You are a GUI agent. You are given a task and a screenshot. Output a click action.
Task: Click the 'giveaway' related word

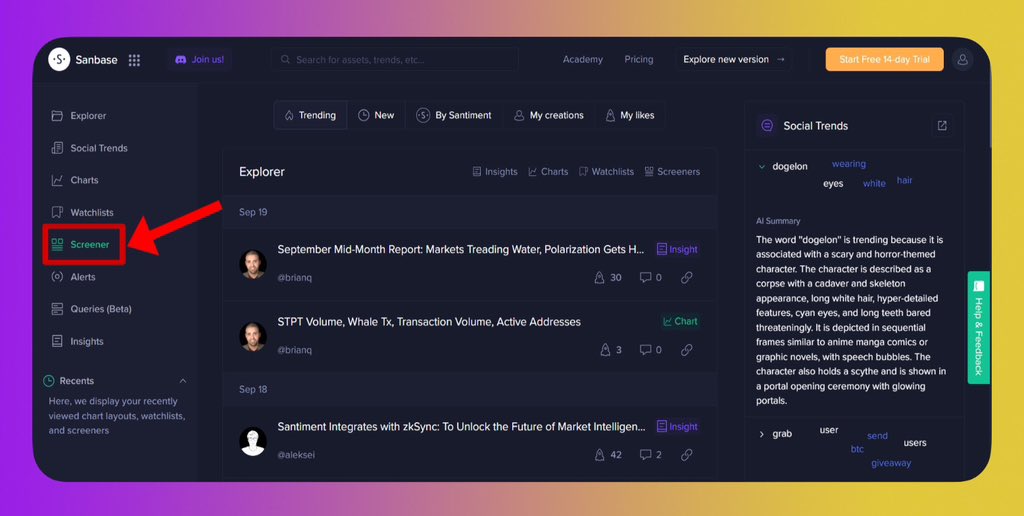coord(891,463)
